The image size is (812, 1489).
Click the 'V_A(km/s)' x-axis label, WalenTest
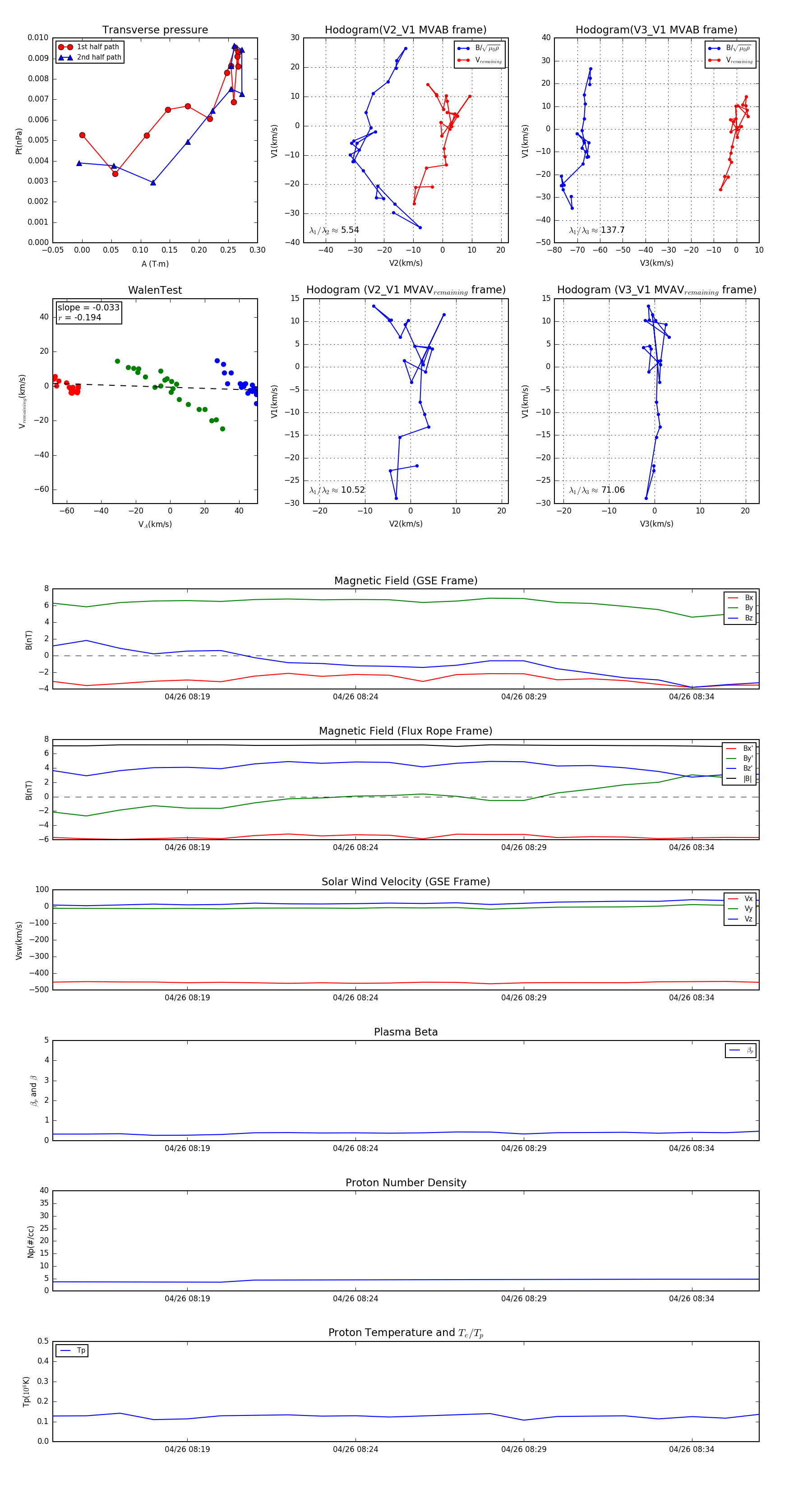155,524
